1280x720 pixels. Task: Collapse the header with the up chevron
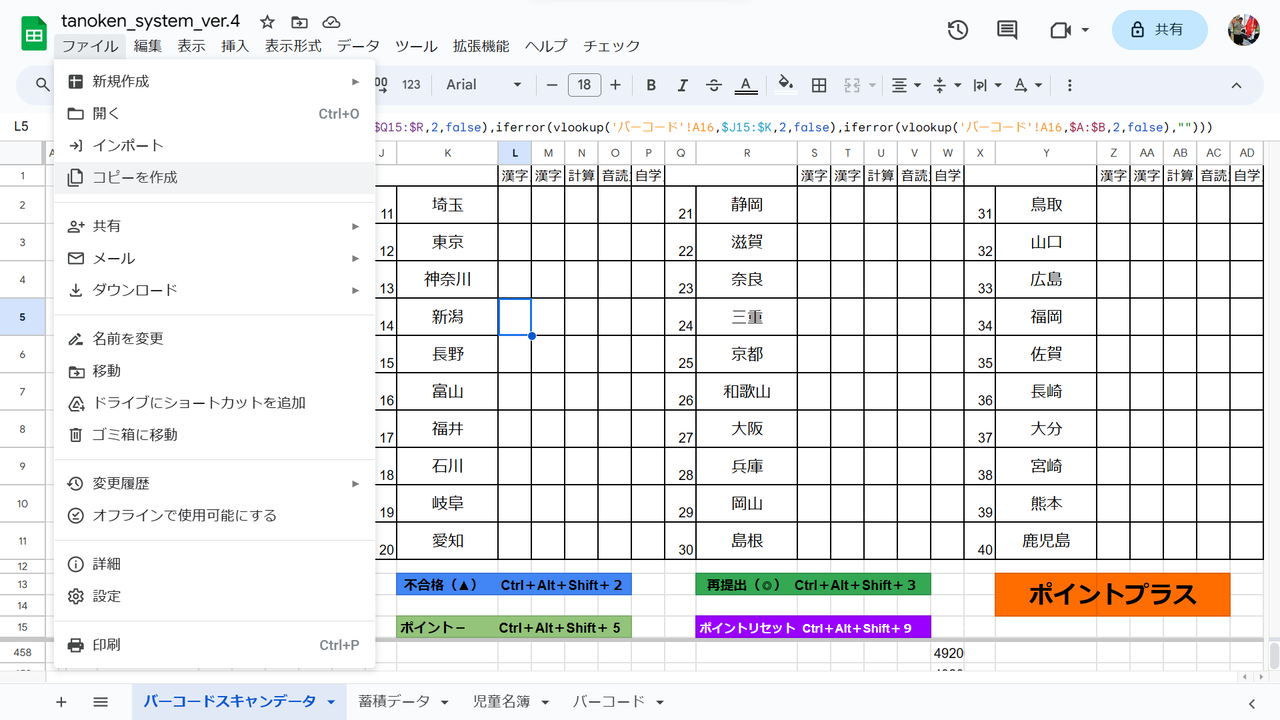(x=1236, y=85)
